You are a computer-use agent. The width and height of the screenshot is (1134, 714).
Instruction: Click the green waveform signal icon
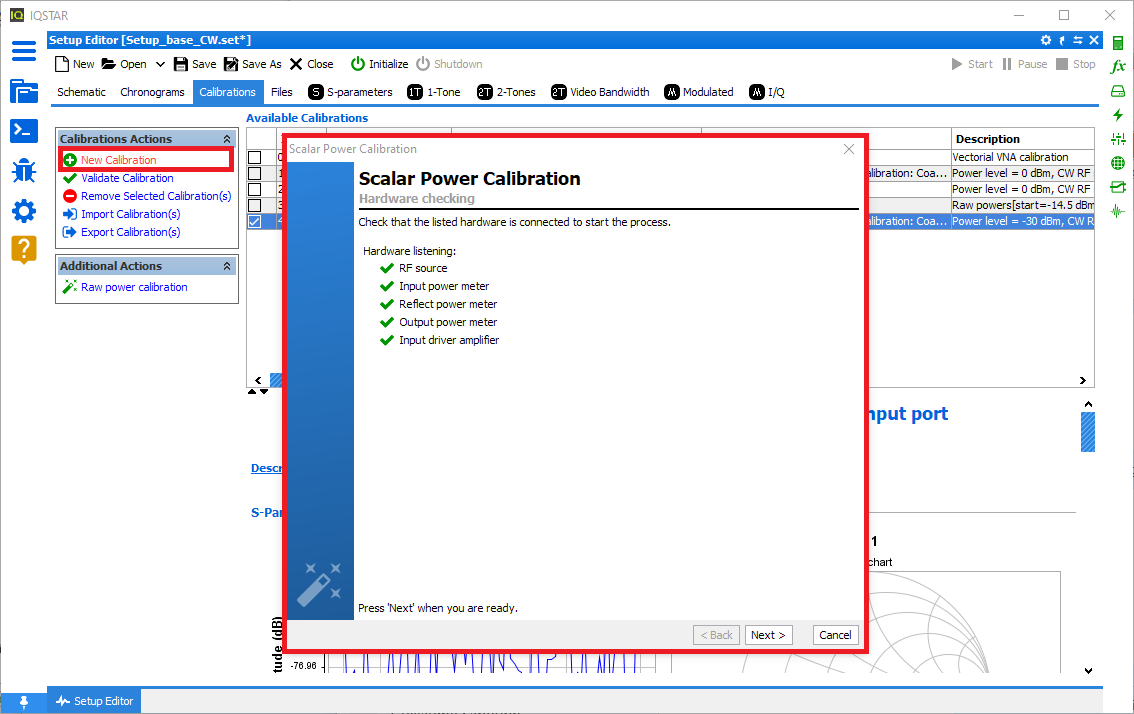point(1118,211)
